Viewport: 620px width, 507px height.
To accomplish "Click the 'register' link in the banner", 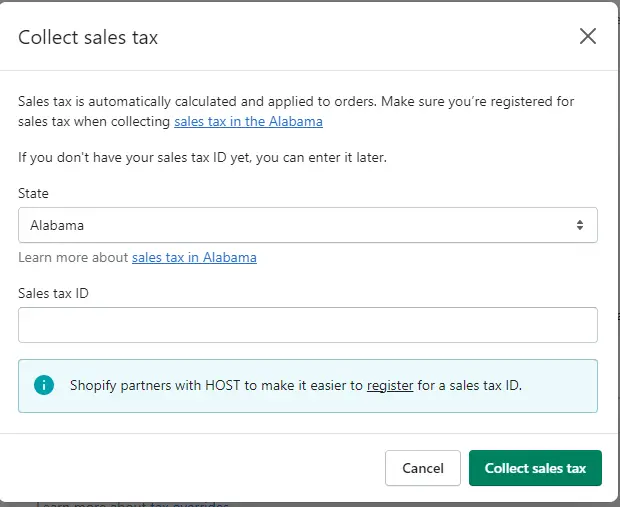I will tap(390, 385).
